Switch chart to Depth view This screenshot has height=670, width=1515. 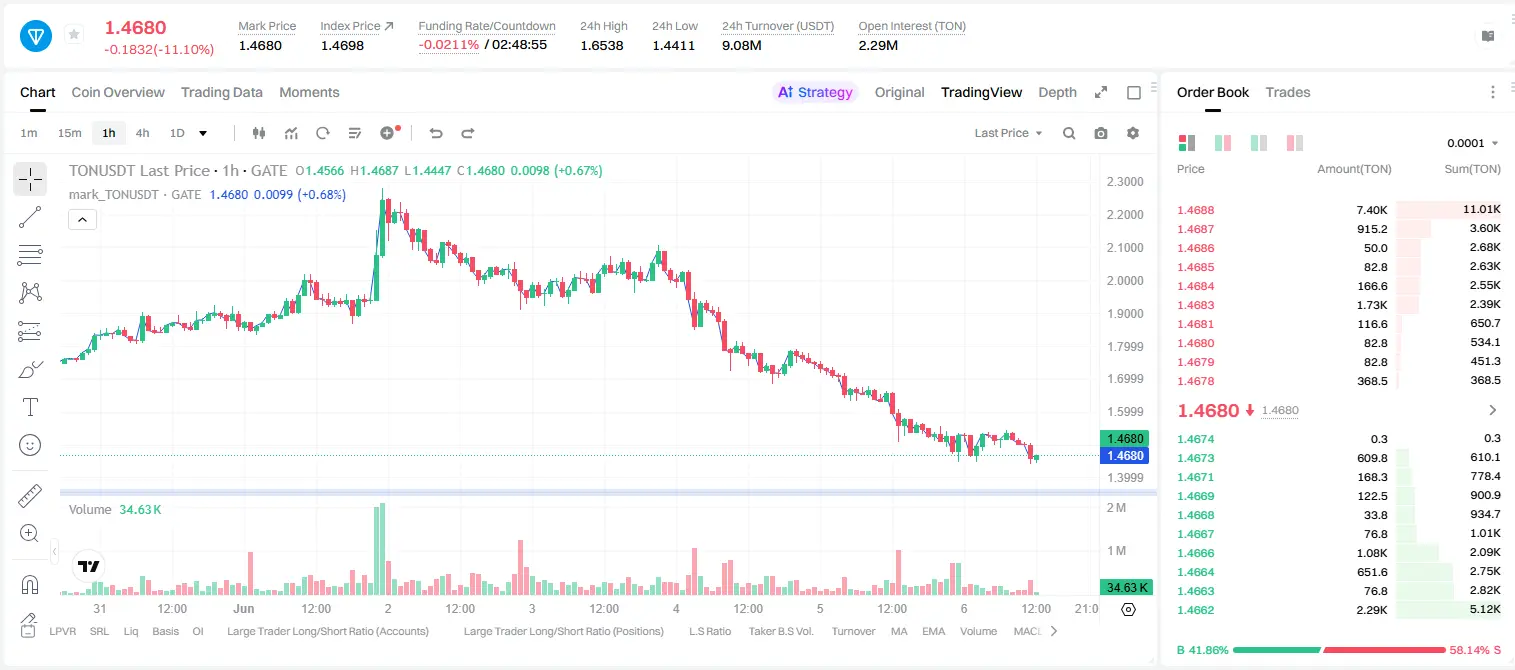coord(1058,92)
